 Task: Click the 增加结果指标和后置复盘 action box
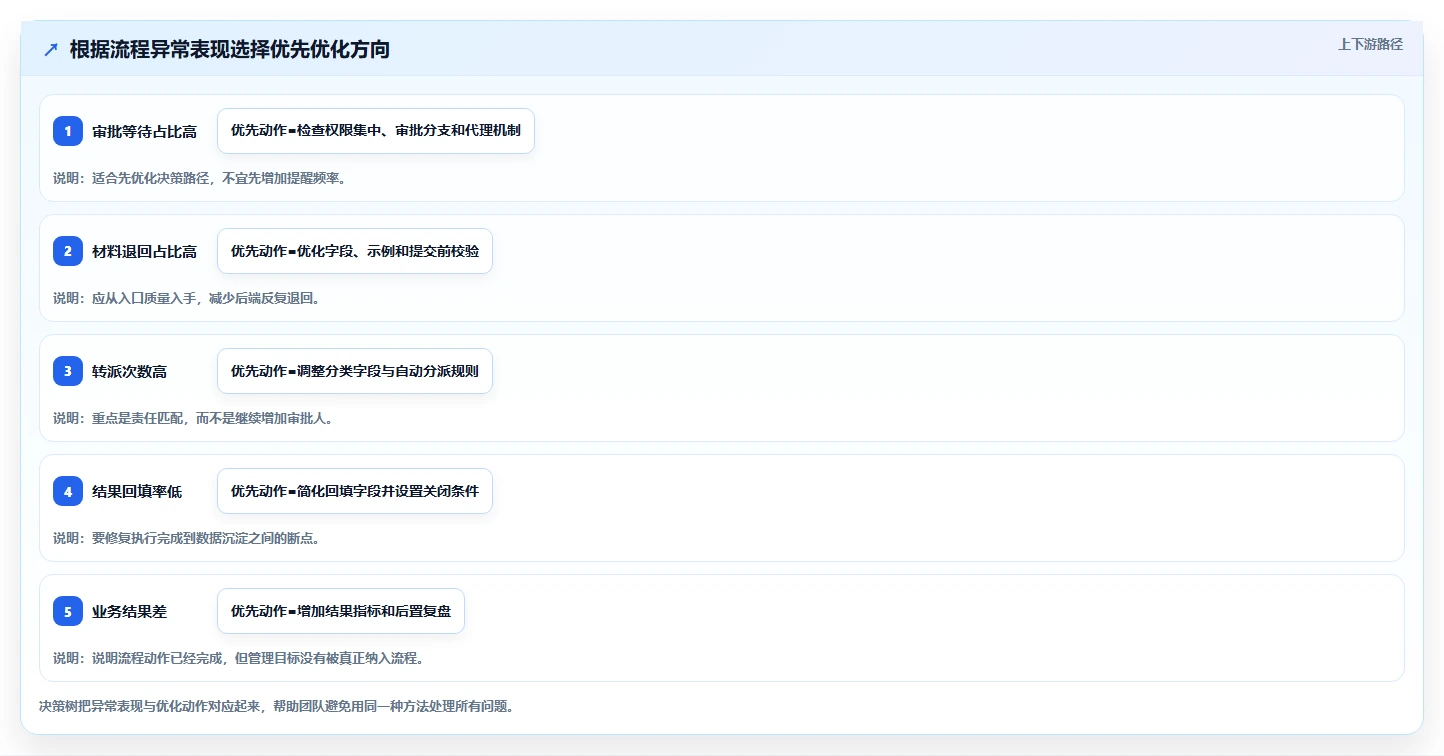341,611
